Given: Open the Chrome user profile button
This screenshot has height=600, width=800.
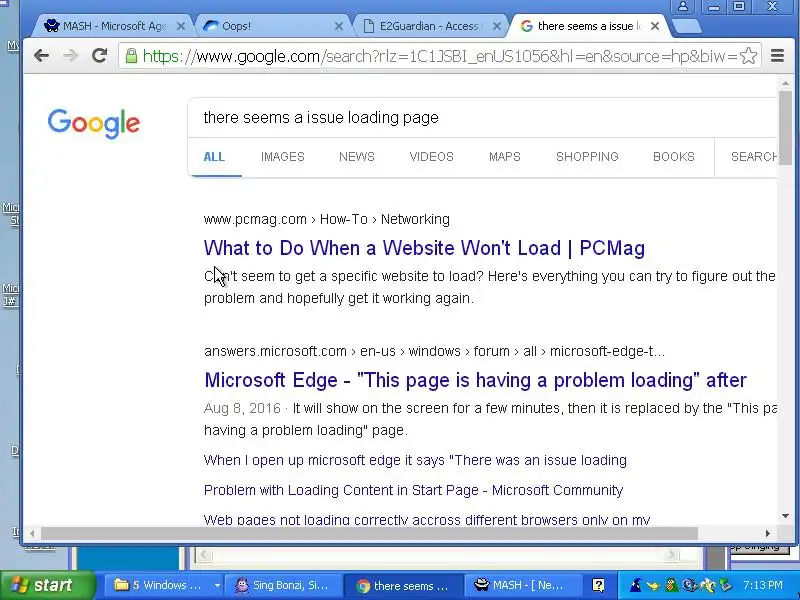Looking at the screenshot, I should pyautogui.click(x=683, y=7).
